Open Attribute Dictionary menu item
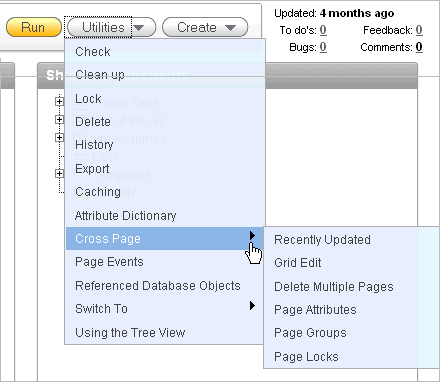The image size is (440, 383). tap(165, 216)
